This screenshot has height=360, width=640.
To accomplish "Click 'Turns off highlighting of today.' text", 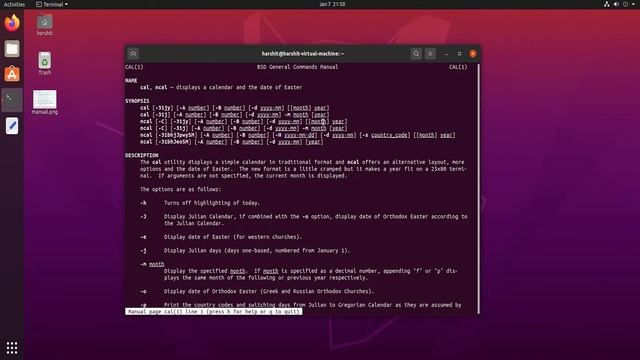I will coord(212,203).
